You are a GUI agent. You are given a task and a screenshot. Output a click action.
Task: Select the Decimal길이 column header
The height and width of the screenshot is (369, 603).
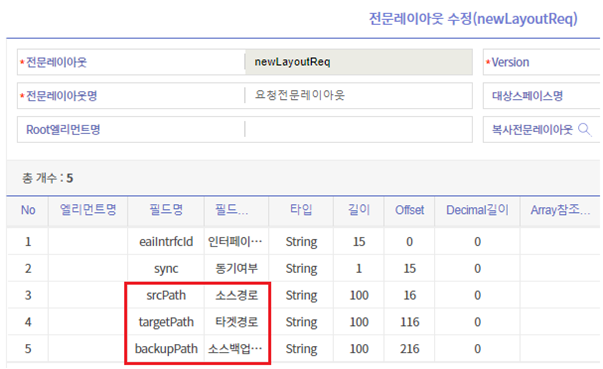477,210
